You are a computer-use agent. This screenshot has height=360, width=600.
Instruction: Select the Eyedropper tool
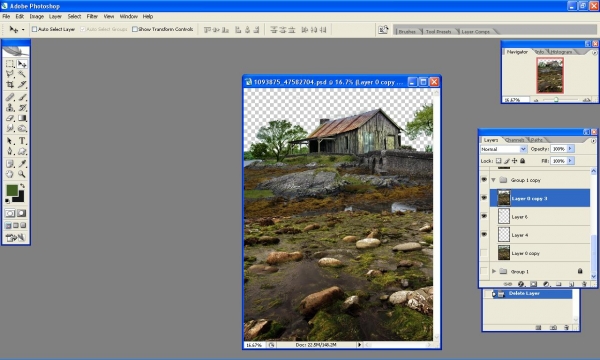[x=22, y=164]
